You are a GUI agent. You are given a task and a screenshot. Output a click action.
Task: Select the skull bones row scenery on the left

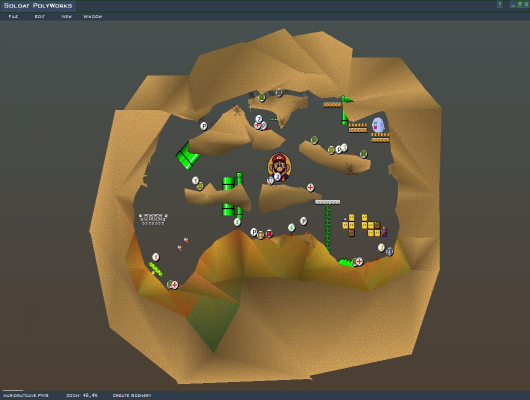[x=153, y=219]
